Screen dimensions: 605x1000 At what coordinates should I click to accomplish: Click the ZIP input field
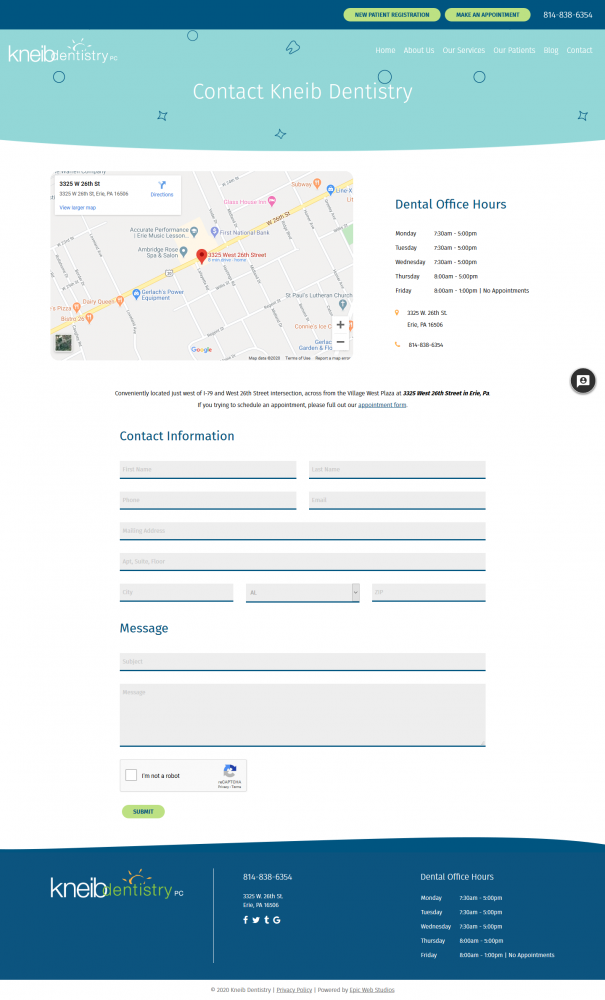[428, 592]
